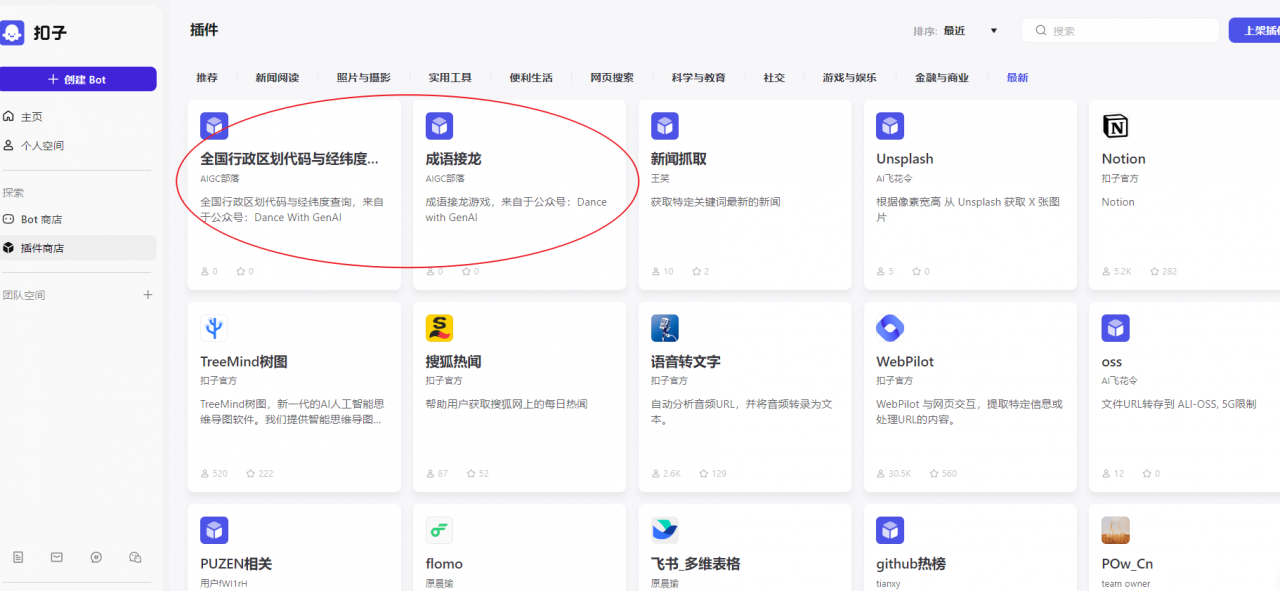Screen dimensions: 1280x591
Task: Open the 主页 home icon in the sidebar
Action: pos(9,117)
